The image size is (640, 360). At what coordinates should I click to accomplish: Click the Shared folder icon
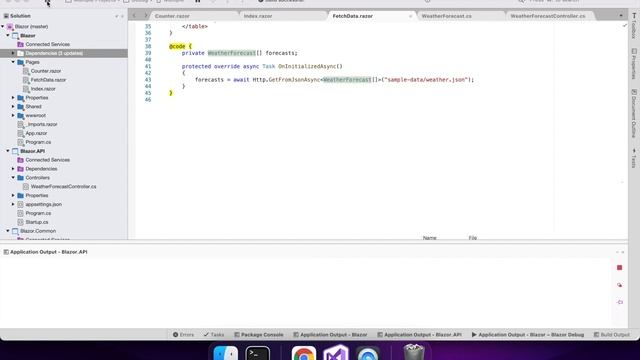[20, 107]
